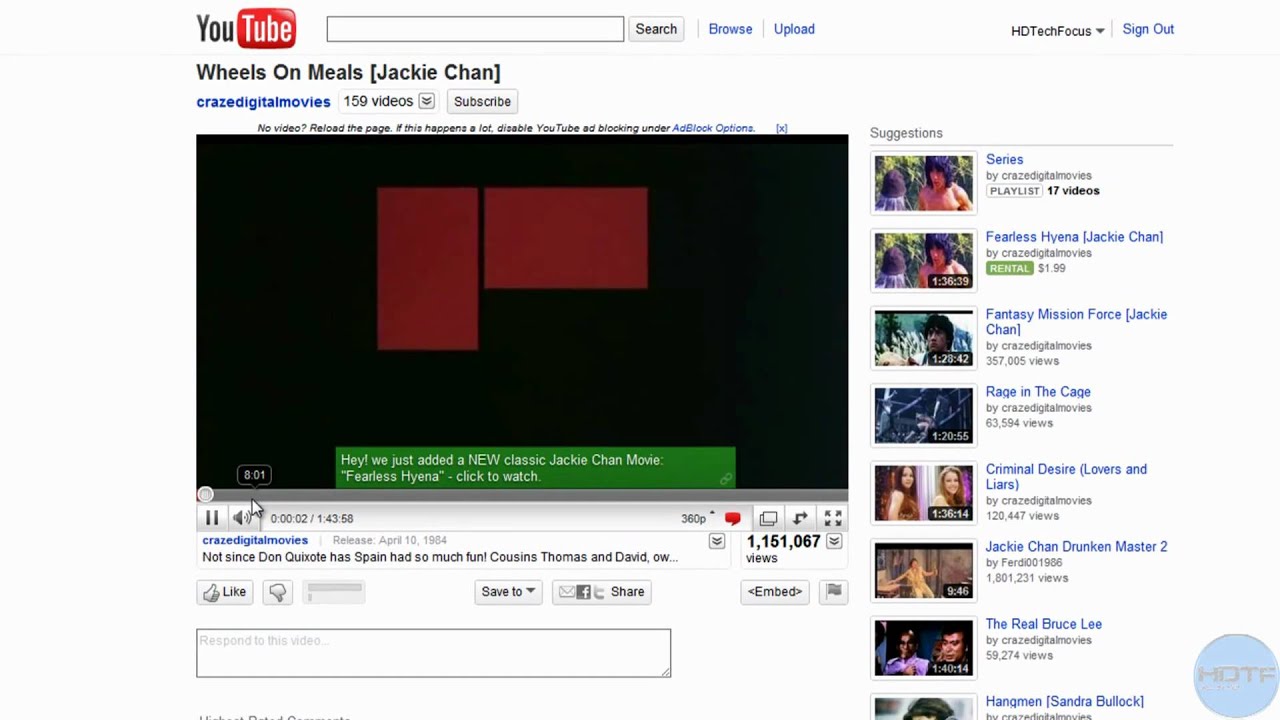Viewport: 1280px width, 720px height.
Task: Click the Search button
Action: (x=656, y=29)
